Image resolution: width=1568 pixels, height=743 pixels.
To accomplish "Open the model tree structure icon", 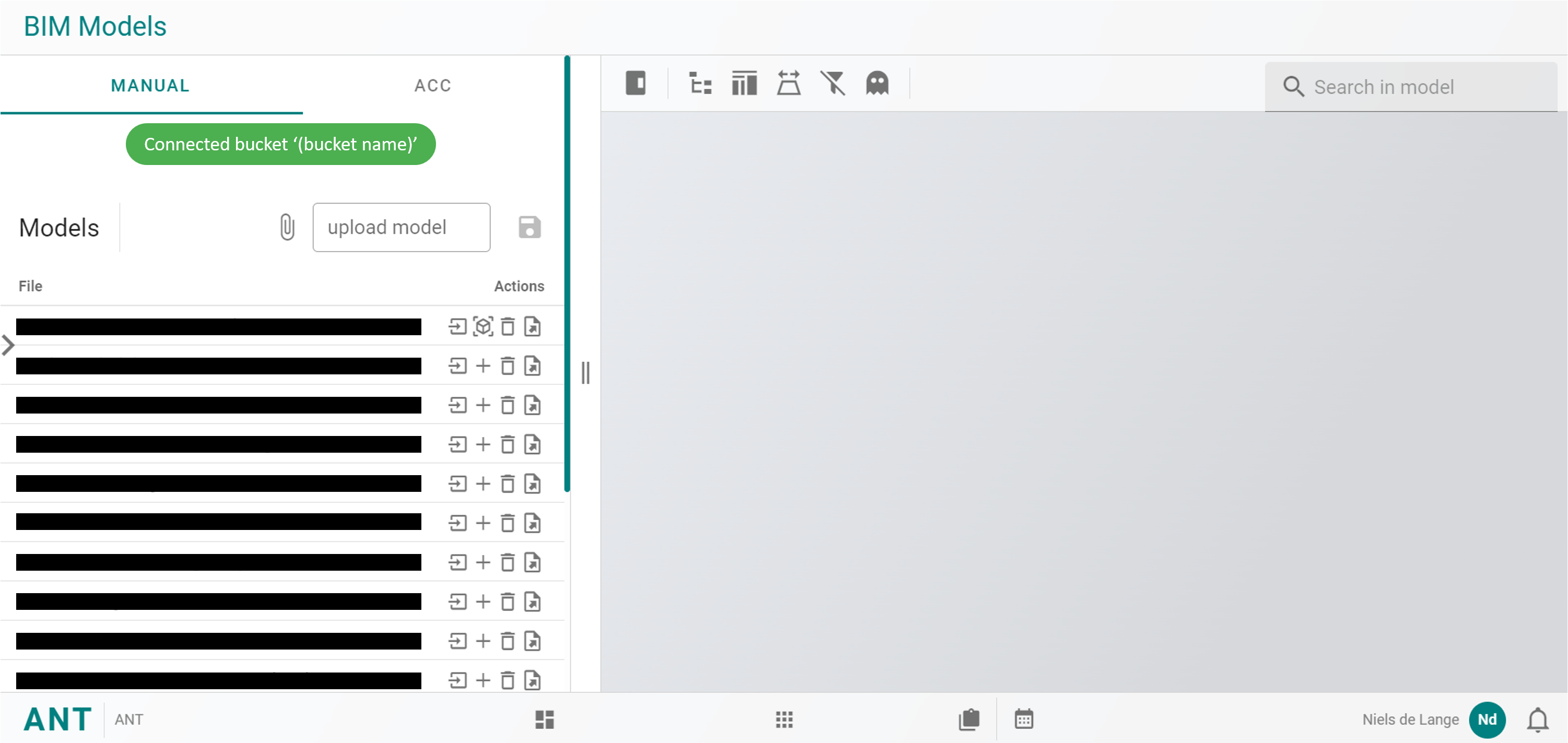I will tap(700, 84).
